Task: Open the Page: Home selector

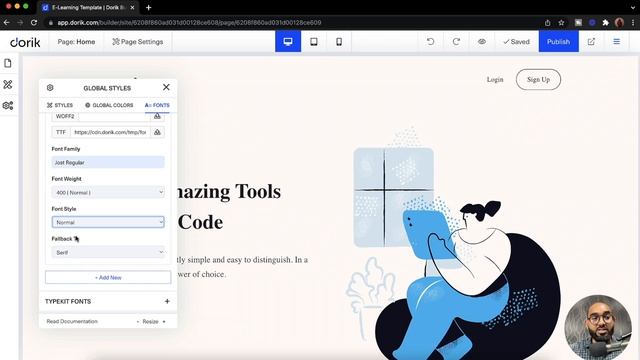Action: (76, 42)
